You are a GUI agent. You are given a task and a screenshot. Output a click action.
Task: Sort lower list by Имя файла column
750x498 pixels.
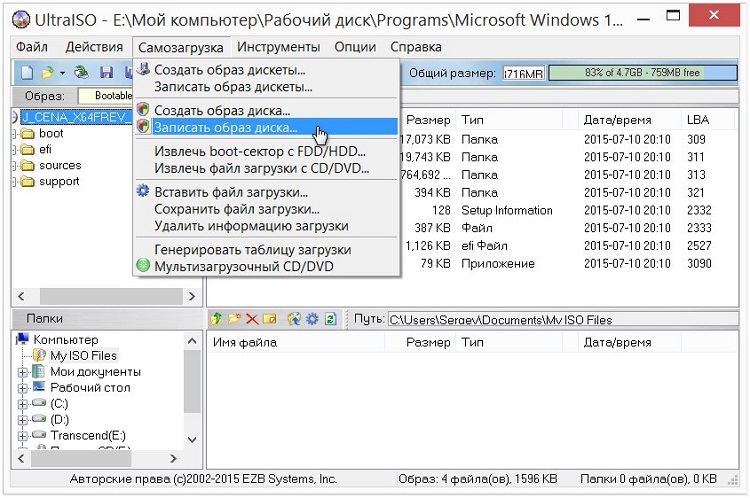tap(296, 343)
